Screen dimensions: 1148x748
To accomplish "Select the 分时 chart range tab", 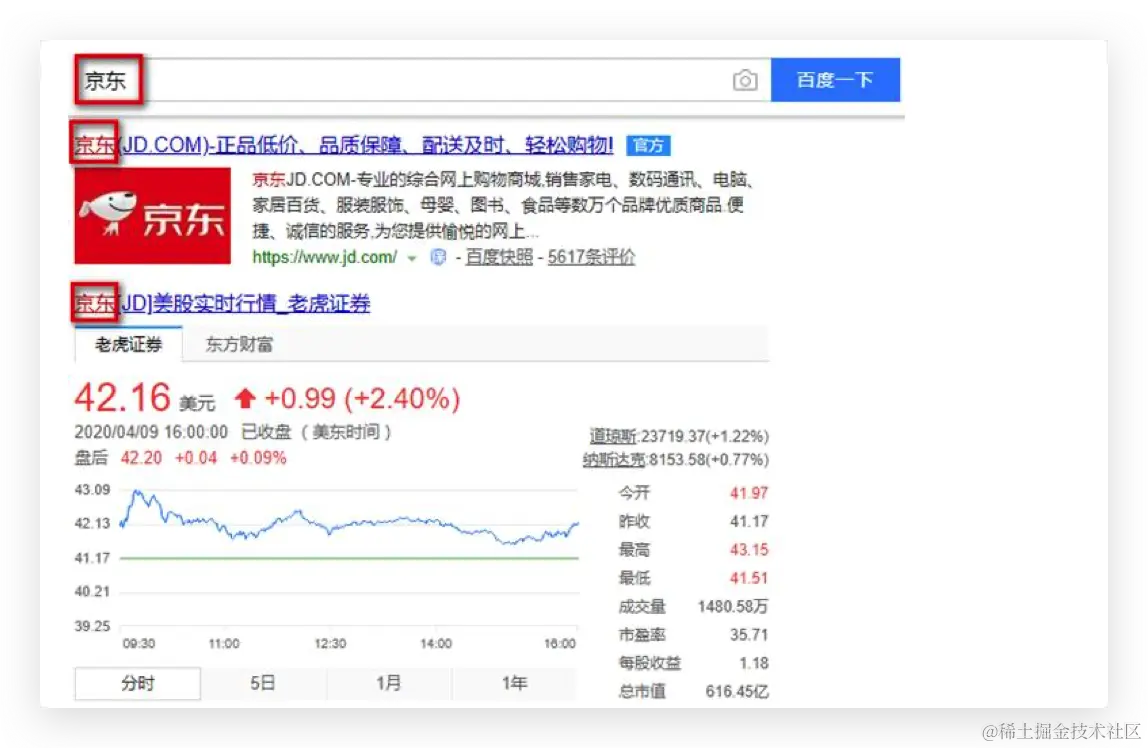I will tap(138, 684).
